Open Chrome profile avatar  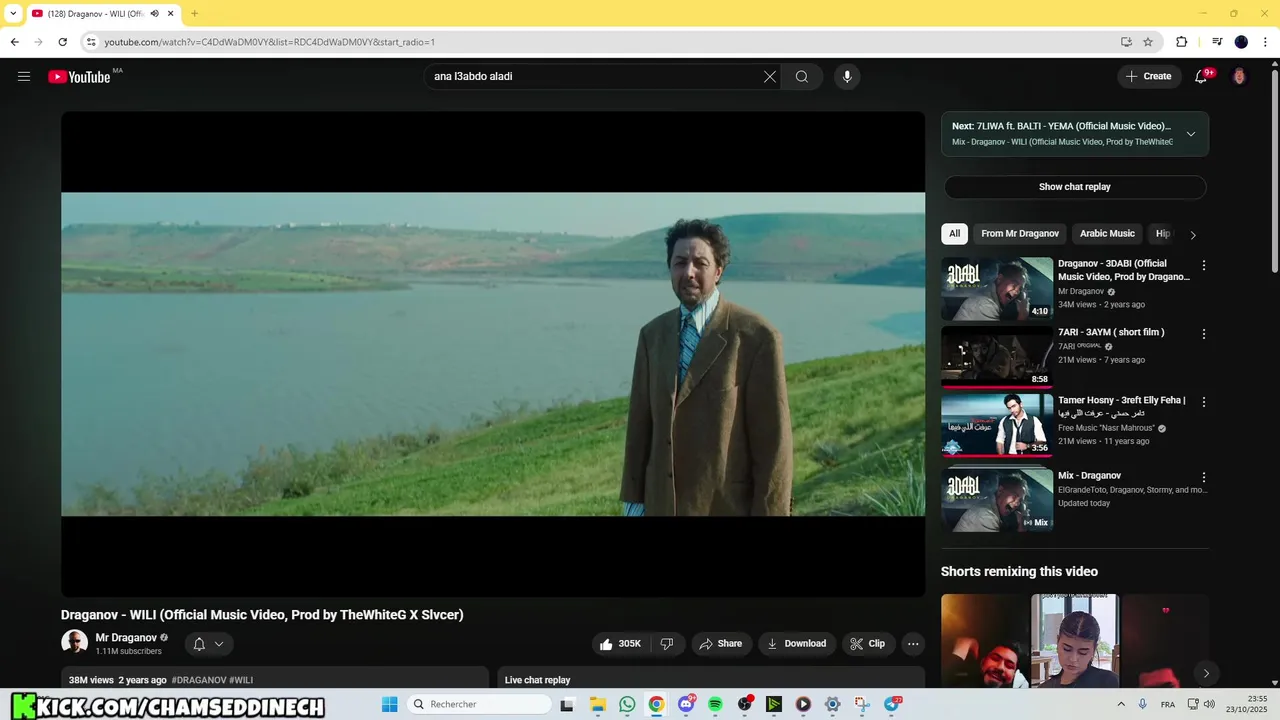point(1241,42)
